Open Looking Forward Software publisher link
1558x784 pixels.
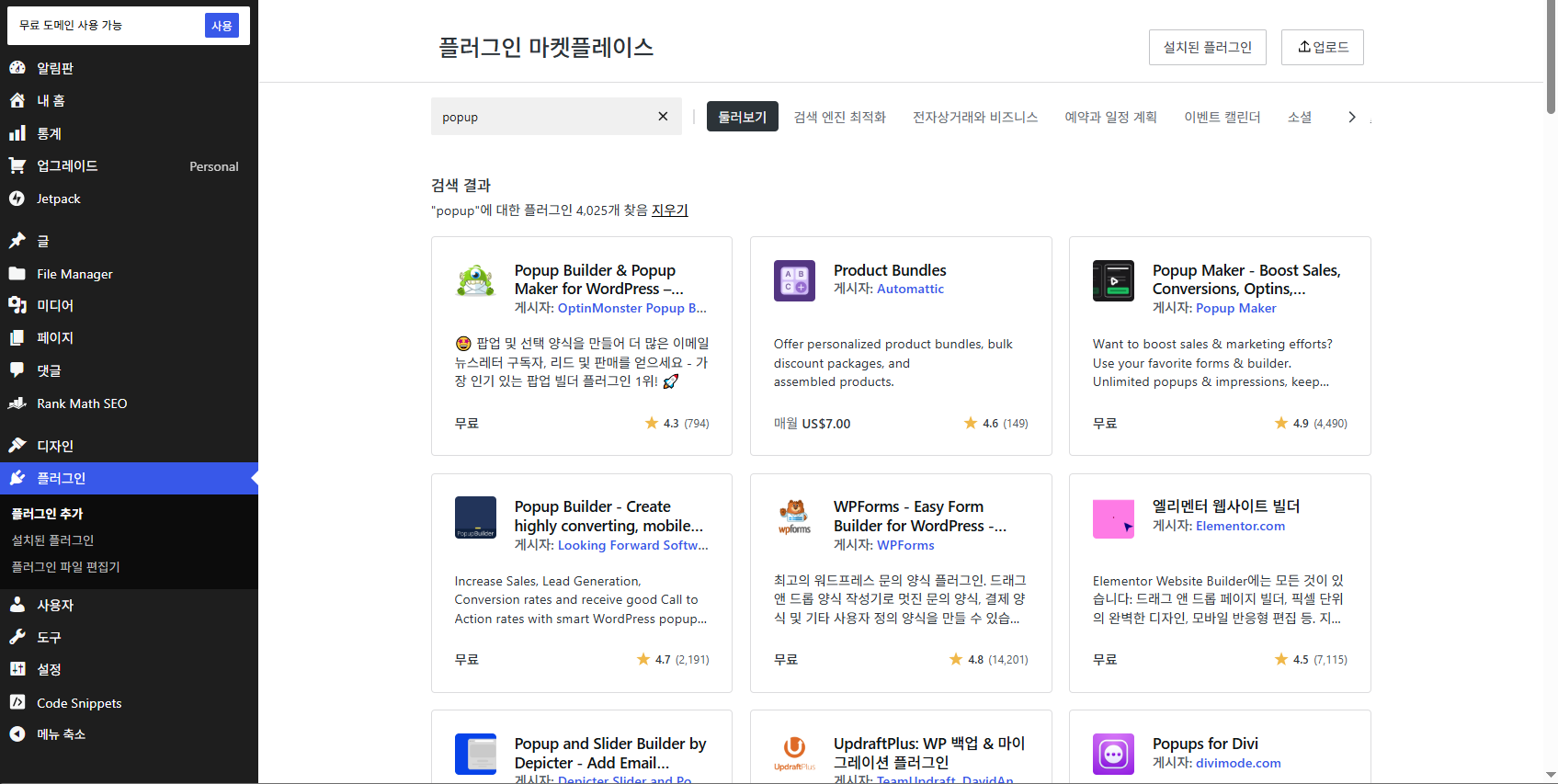[x=633, y=545]
